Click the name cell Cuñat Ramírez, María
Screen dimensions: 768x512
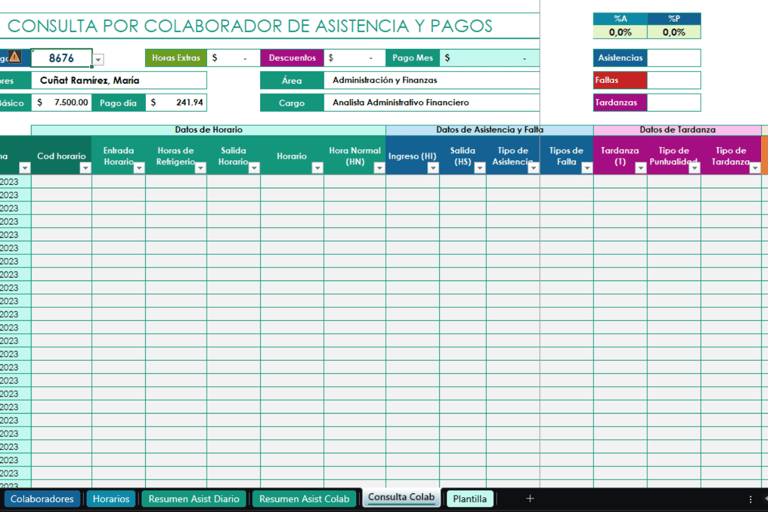point(119,80)
